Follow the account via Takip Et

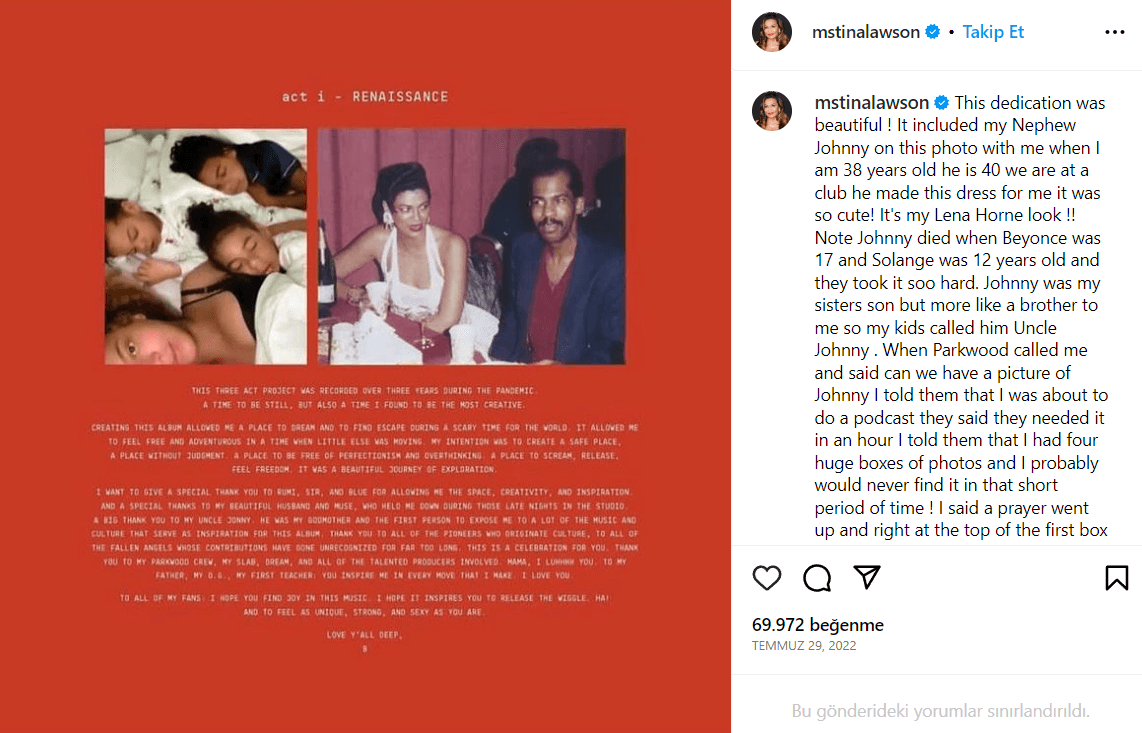point(993,32)
